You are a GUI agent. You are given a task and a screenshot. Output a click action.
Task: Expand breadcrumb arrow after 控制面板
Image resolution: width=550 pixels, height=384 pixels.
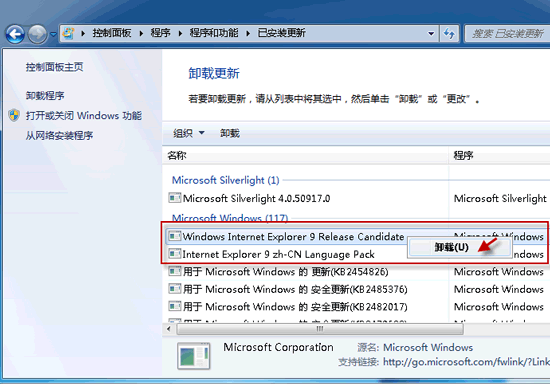point(141,33)
